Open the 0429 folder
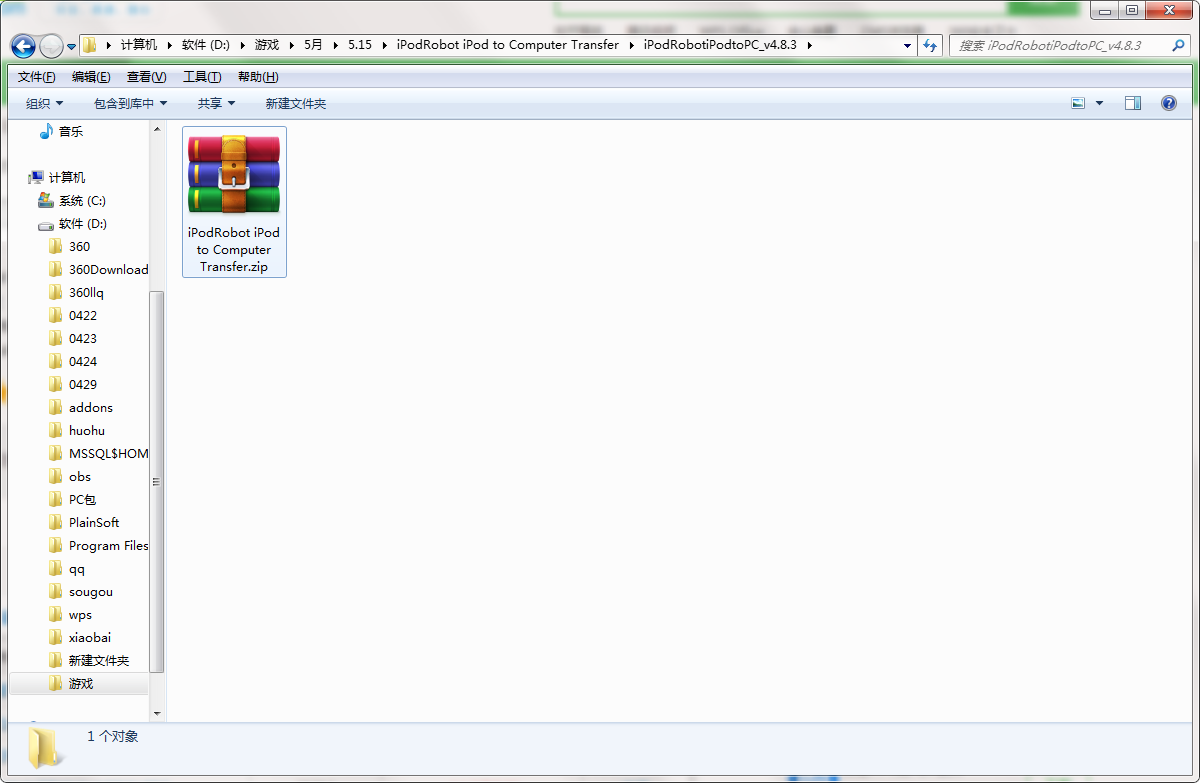 coord(83,384)
